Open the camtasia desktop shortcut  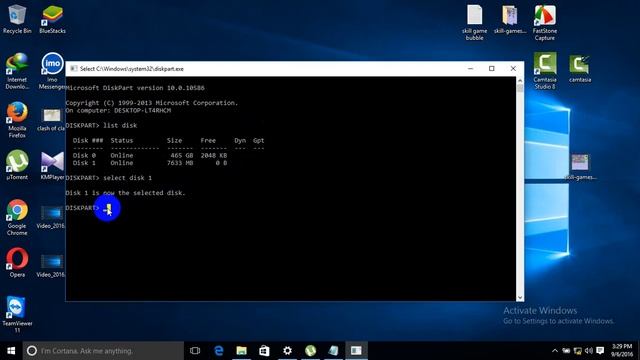pyautogui.click(x=580, y=68)
